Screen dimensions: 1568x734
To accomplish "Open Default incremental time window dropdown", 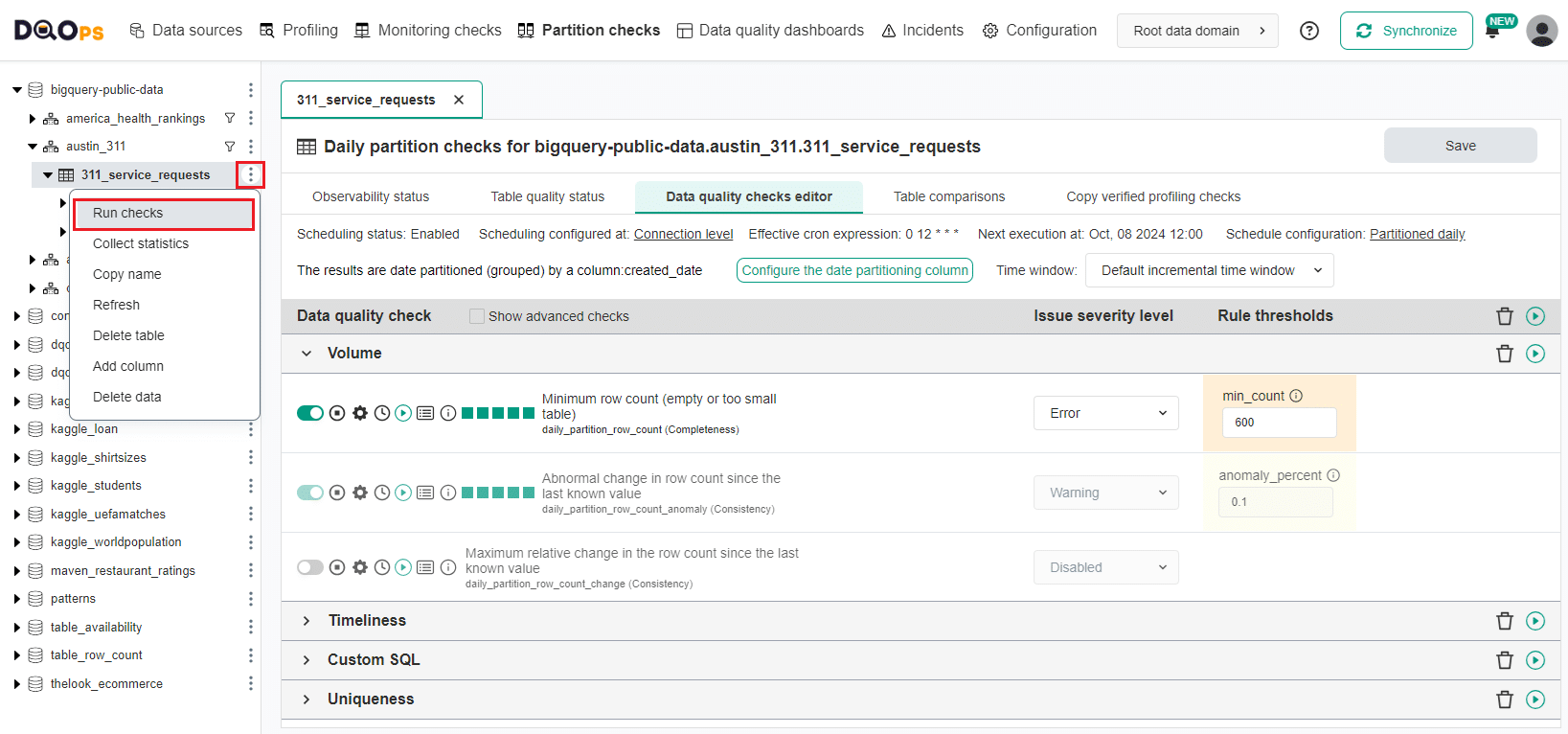I will (1210, 270).
